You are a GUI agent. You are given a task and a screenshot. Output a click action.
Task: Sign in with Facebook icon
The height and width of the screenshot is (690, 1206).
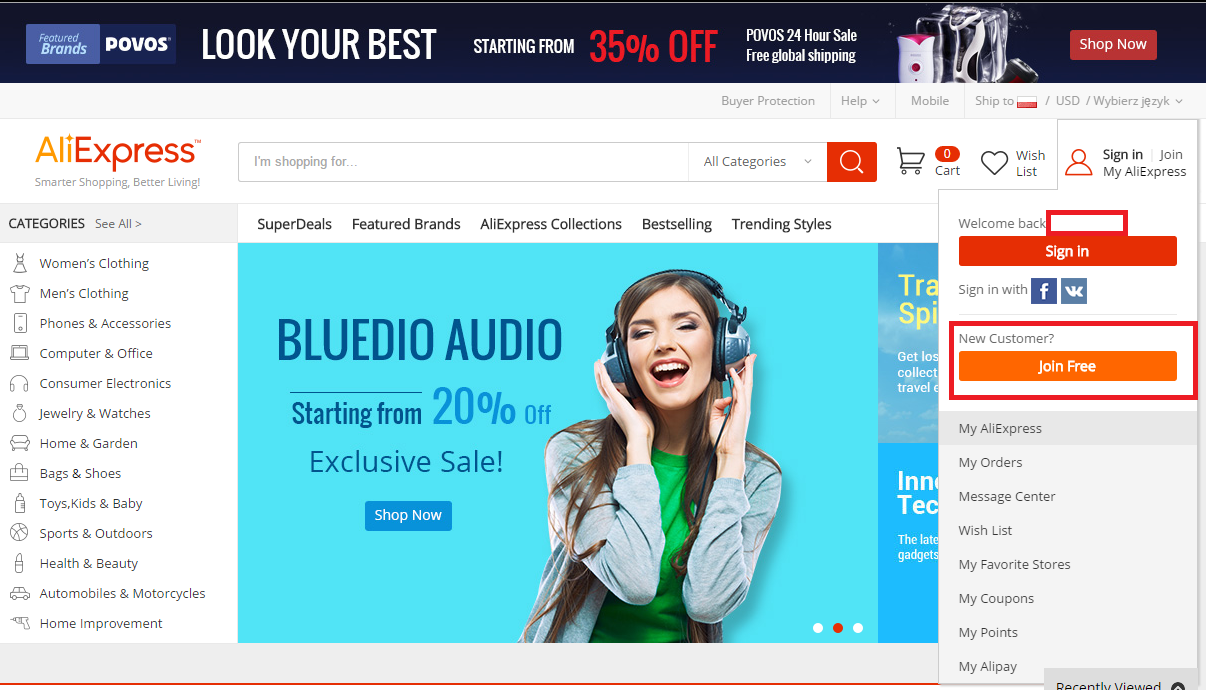pos(1044,291)
